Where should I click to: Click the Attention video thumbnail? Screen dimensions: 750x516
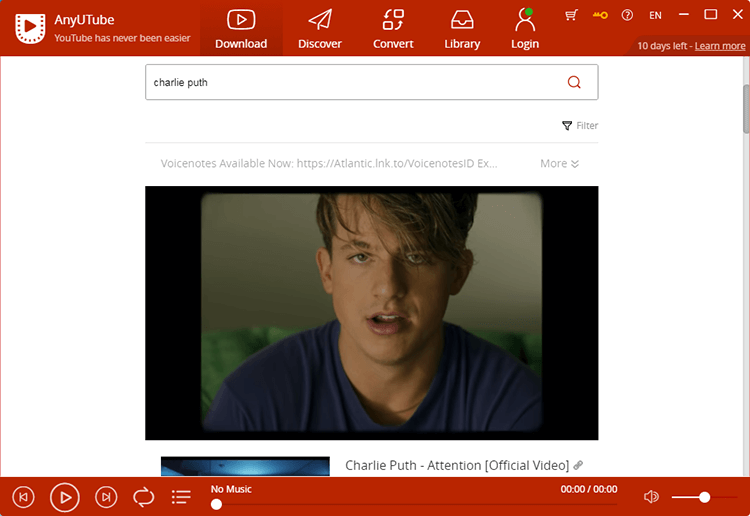[x=245, y=466]
